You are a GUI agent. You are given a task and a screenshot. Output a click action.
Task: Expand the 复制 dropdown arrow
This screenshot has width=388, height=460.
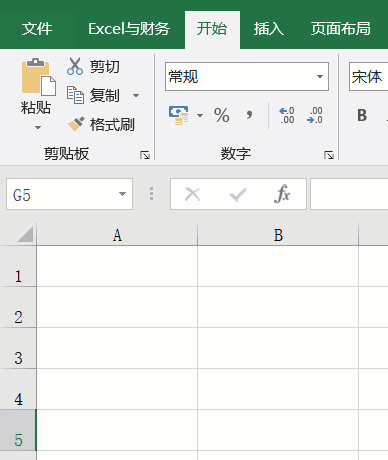(x=136, y=96)
